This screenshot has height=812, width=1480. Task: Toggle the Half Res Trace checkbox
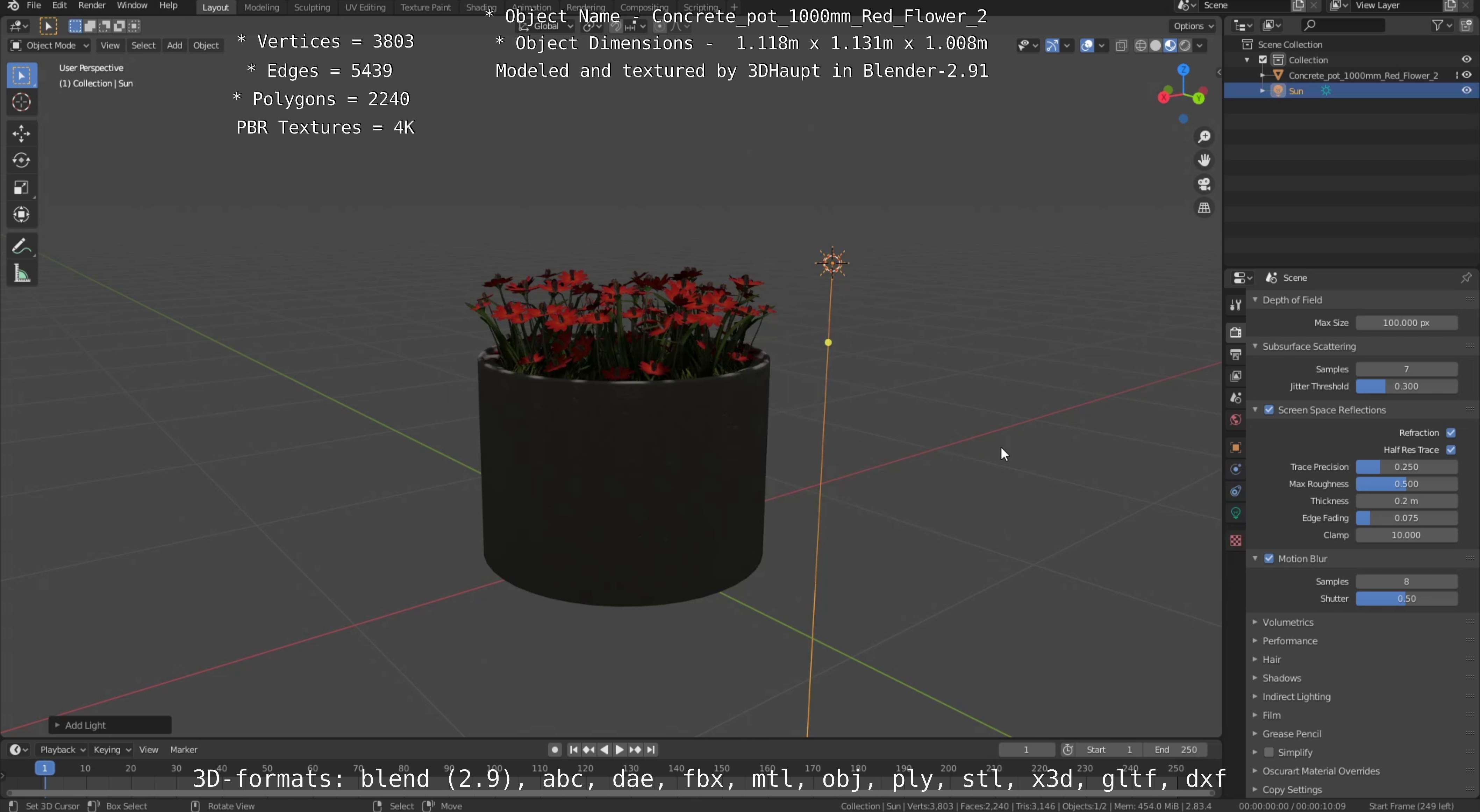point(1451,450)
